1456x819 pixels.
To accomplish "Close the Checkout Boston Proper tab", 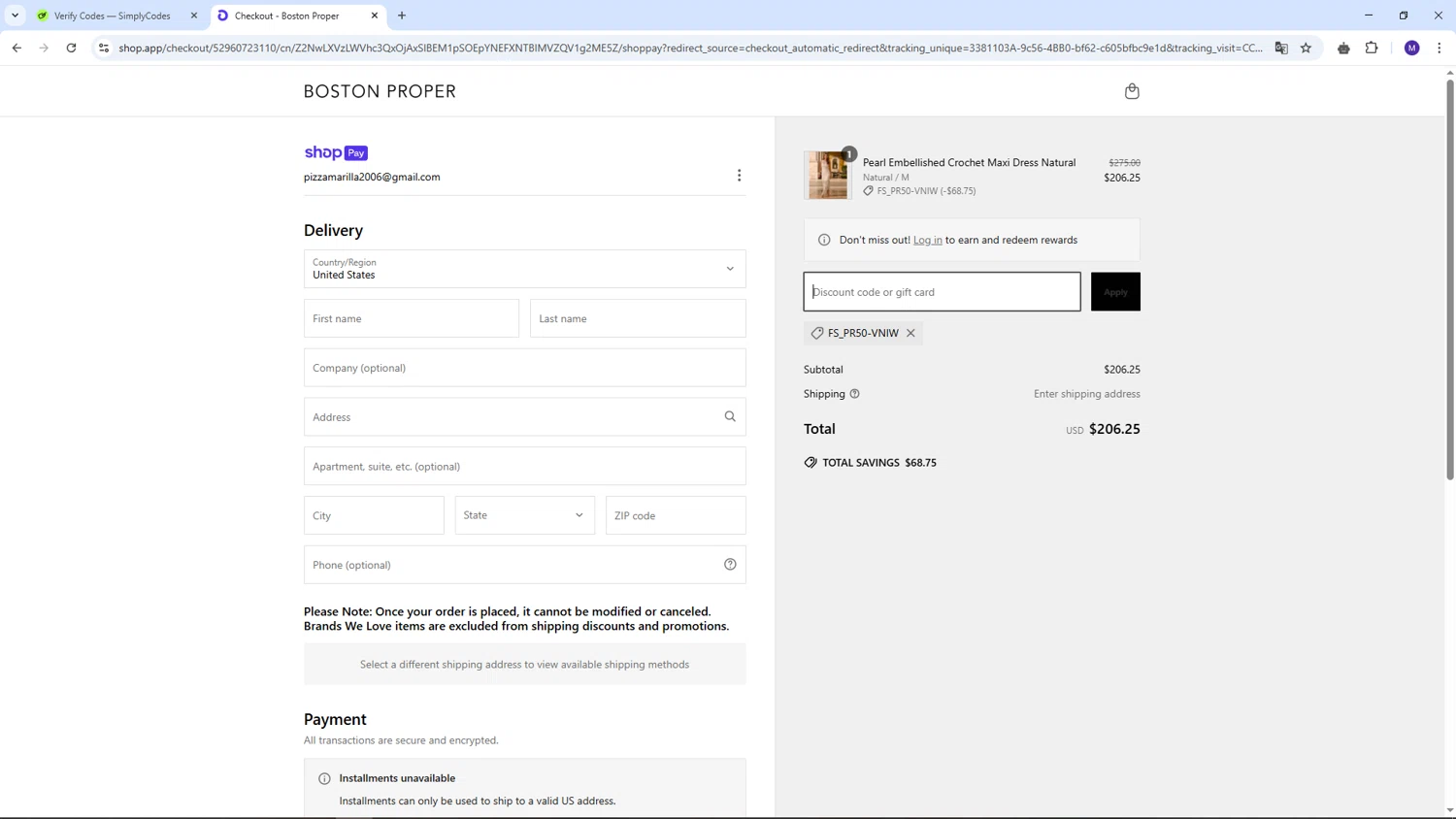I will (375, 16).
